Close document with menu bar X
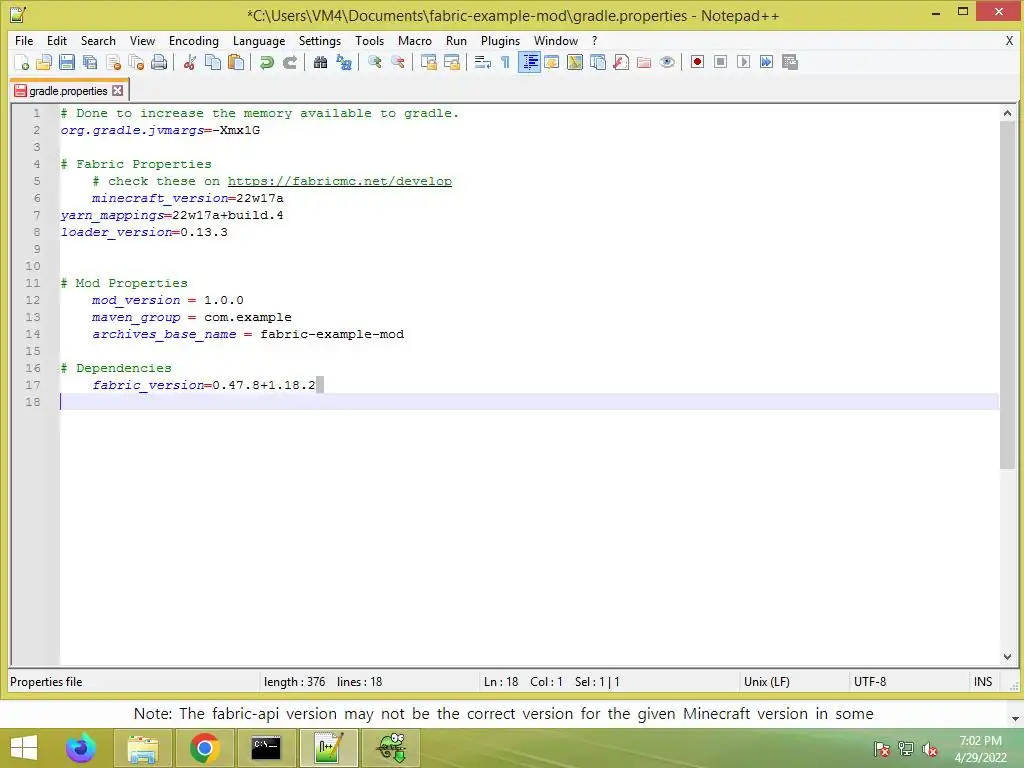1024x768 pixels. click(1010, 40)
